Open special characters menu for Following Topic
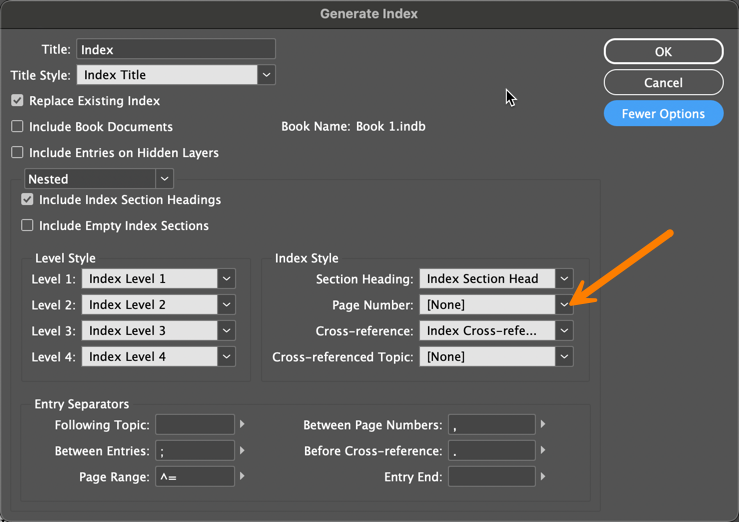Image resolution: width=739 pixels, height=522 pixels. tap(242, 425)
